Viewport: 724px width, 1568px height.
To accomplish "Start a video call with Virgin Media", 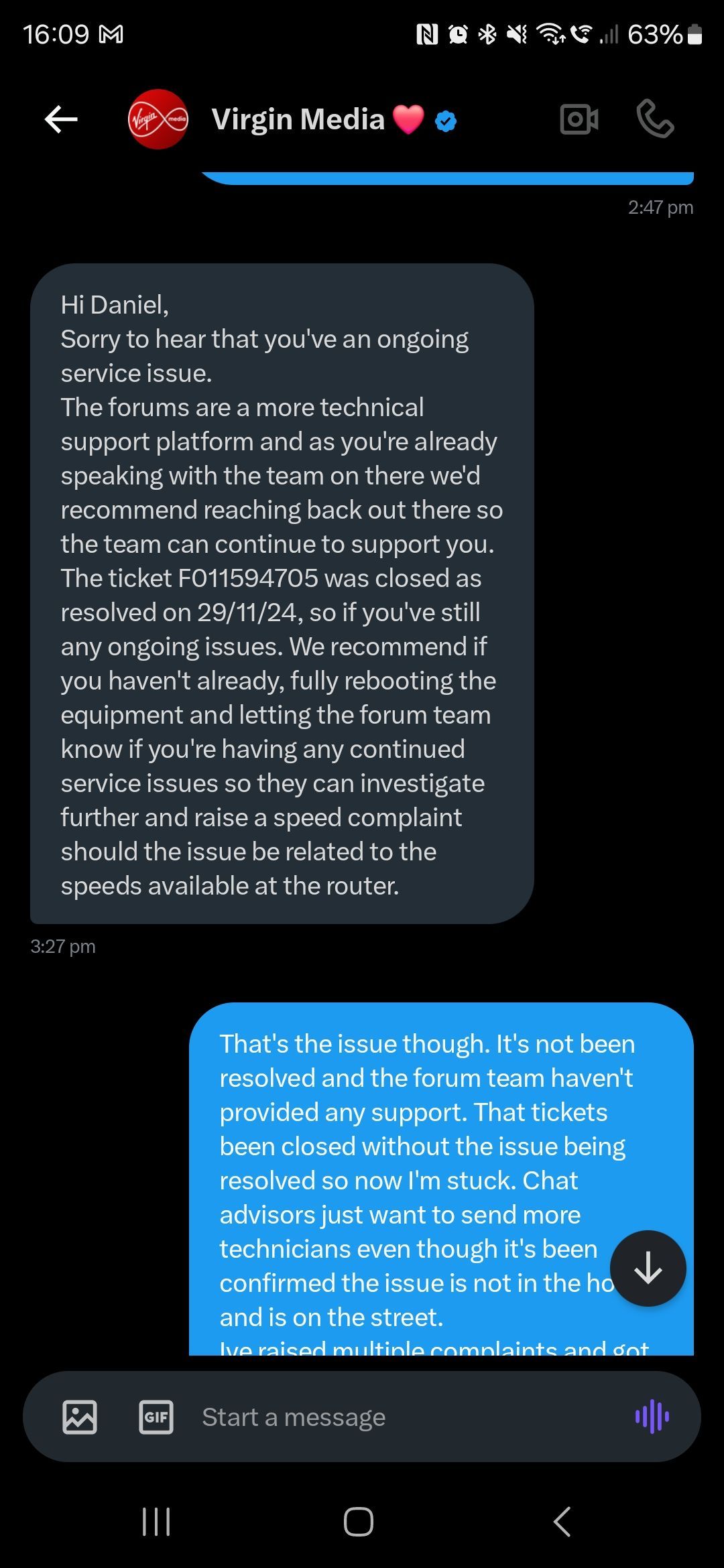I will (x=579, y=120).
